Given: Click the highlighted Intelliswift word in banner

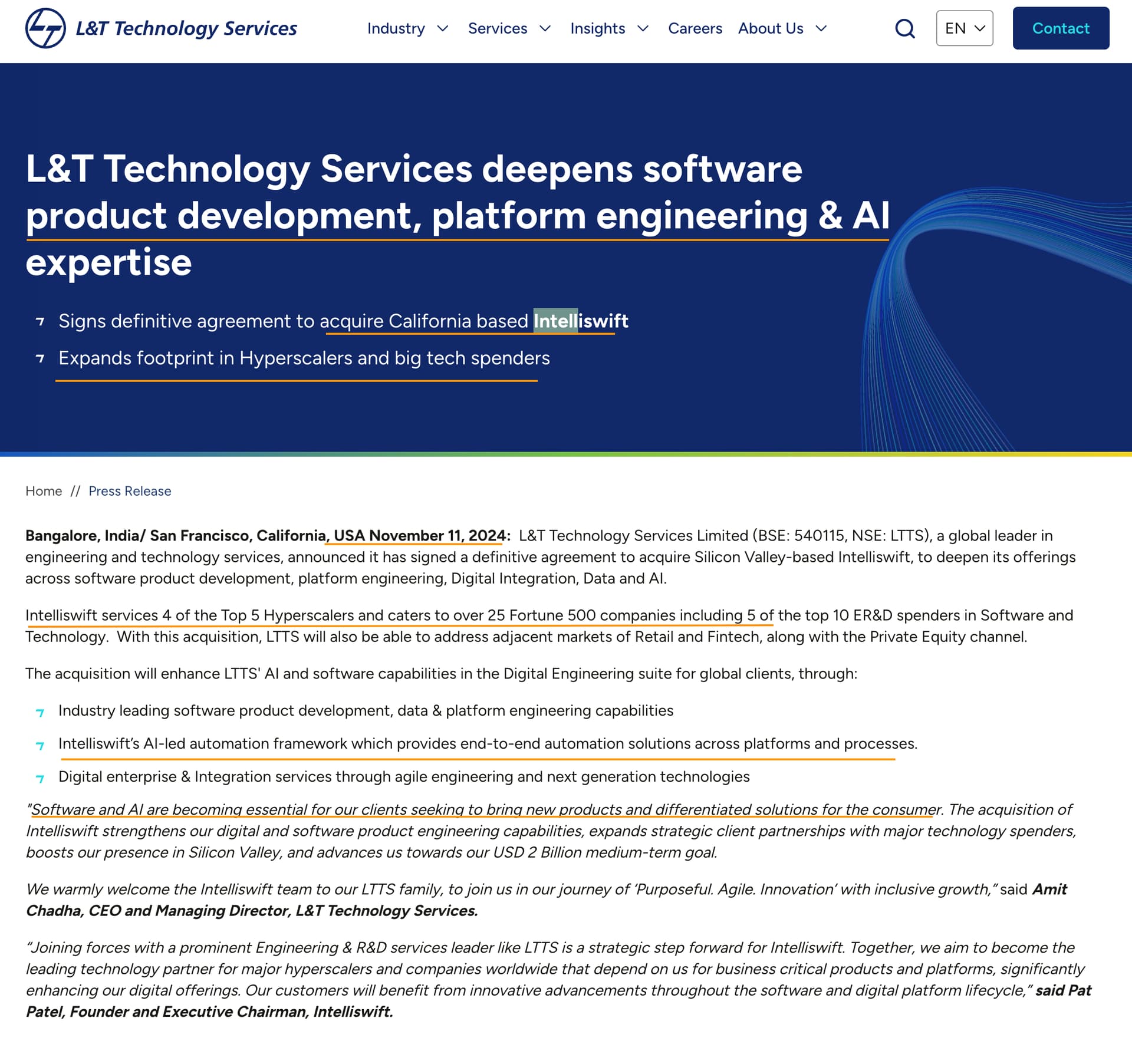Looking at the screenshot, I should click(581, 321).
